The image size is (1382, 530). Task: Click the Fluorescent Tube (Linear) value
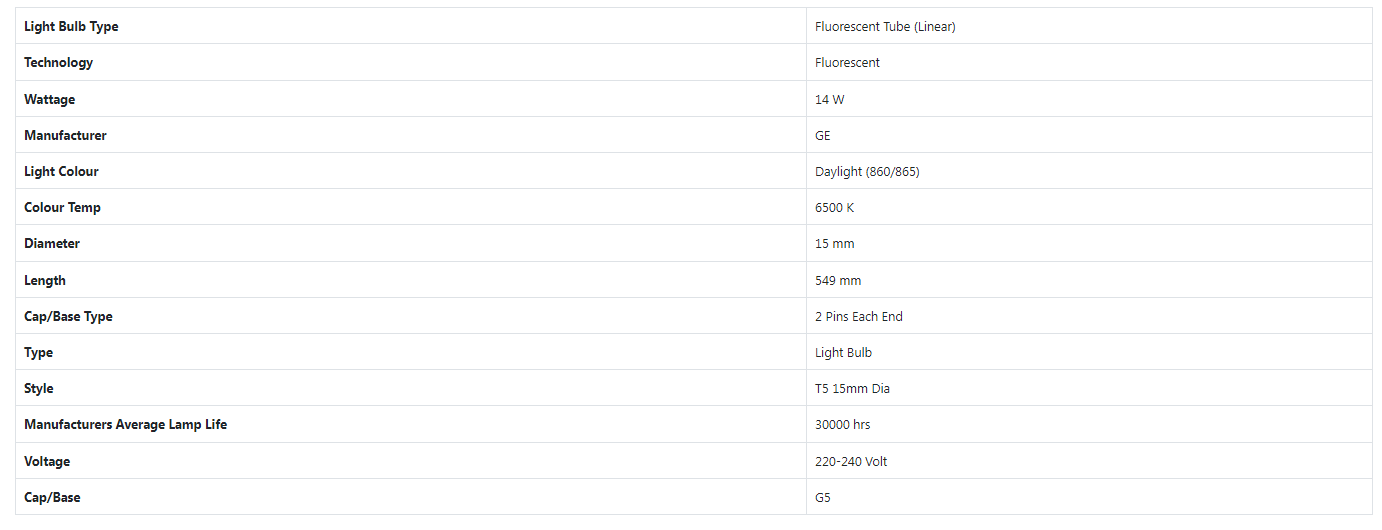coord(885,27)
